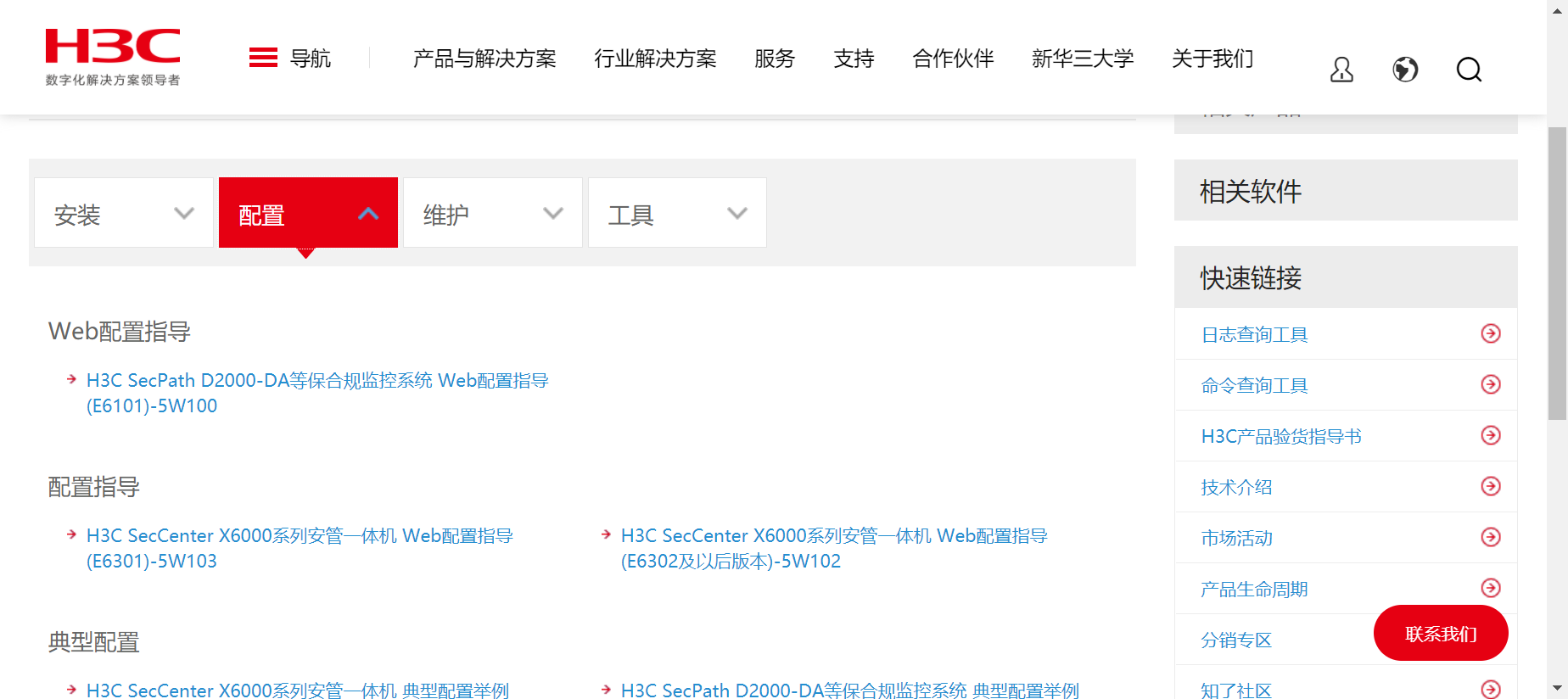
Task: Open 日志查询工具 quick link
Action: (x=1254, y=334)
